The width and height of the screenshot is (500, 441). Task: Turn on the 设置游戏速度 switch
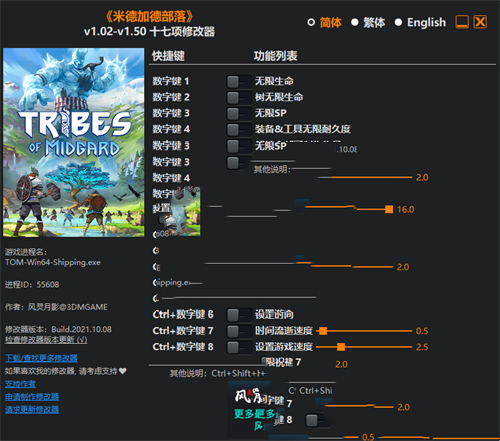239,347
